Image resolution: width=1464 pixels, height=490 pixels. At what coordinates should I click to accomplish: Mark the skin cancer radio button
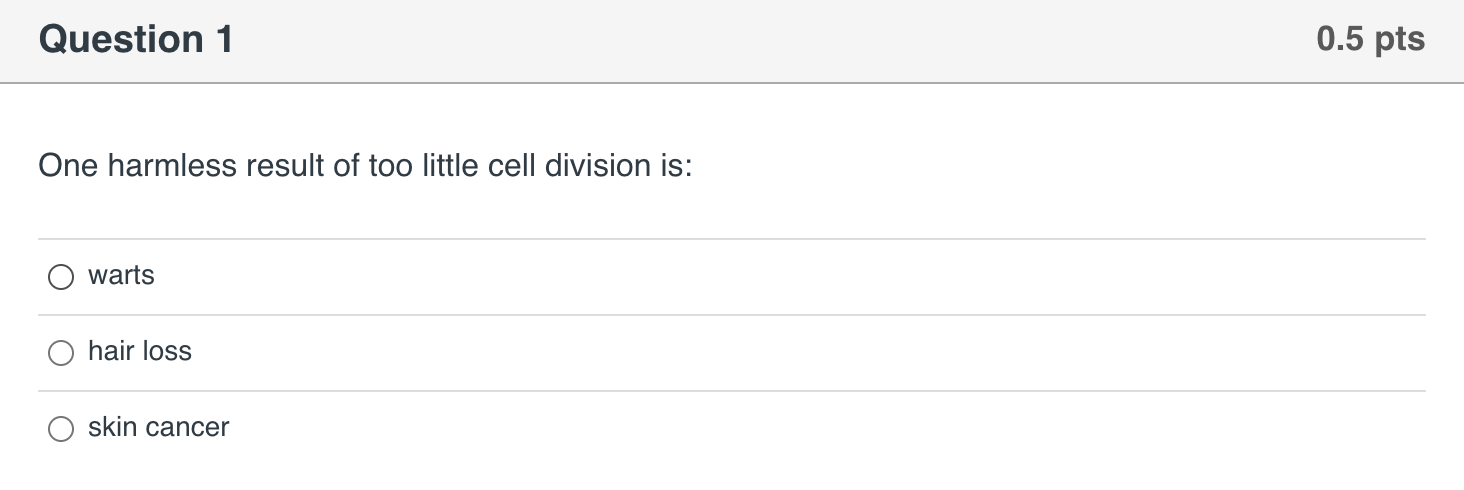pyautogui.click(x=61, y=429)
